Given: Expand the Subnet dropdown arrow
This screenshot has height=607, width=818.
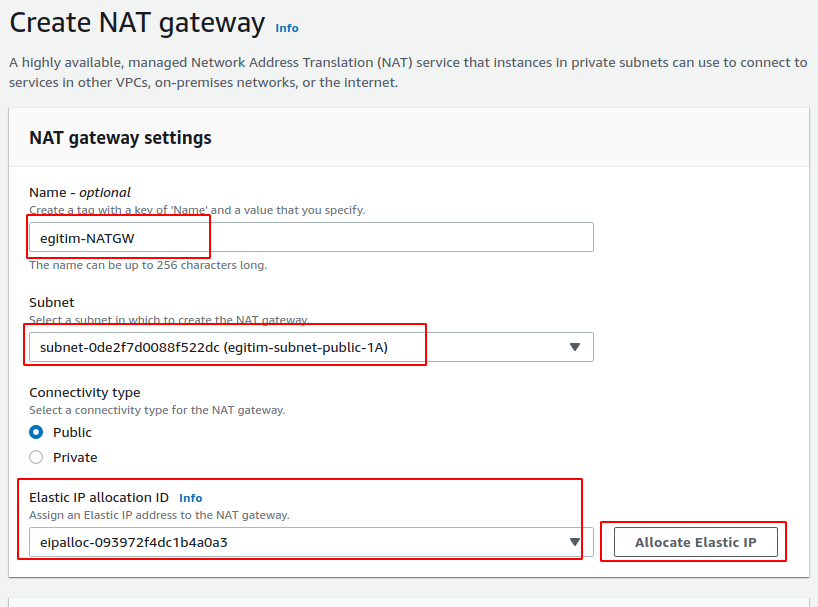Looking at the screenshot, I should (574, 347).
